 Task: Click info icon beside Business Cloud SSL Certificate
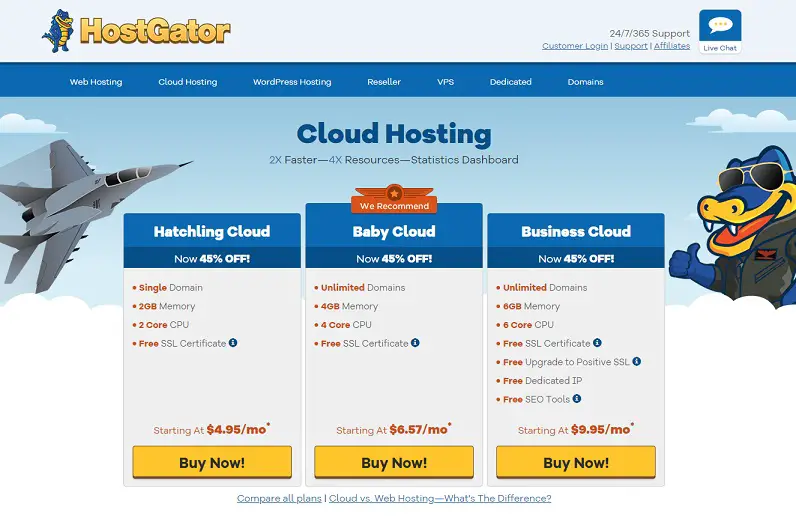coord(598,343)
